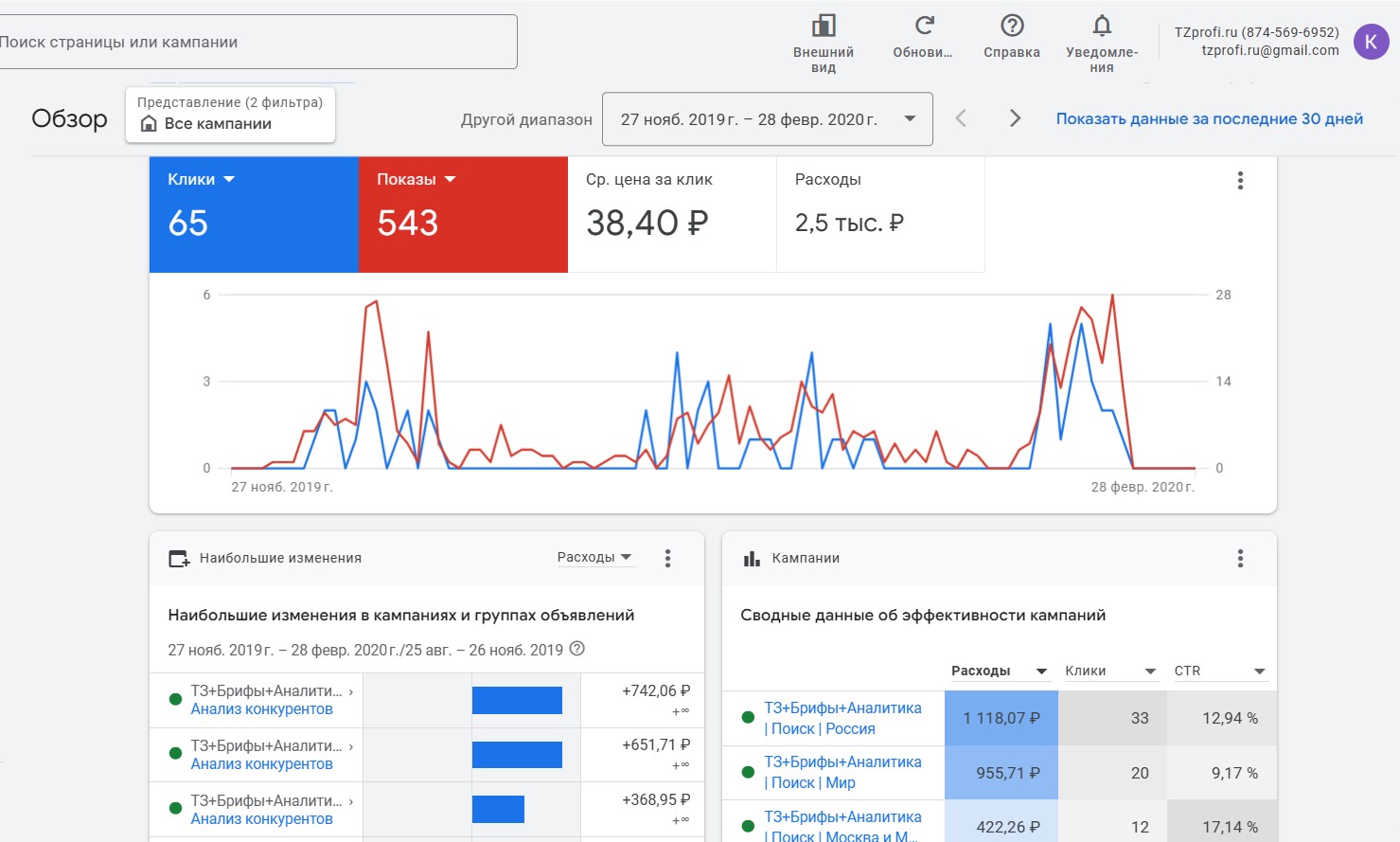Click the Обновить refresh icon
The width and height of the screenshot is (1400, 842).
point(924,26)
